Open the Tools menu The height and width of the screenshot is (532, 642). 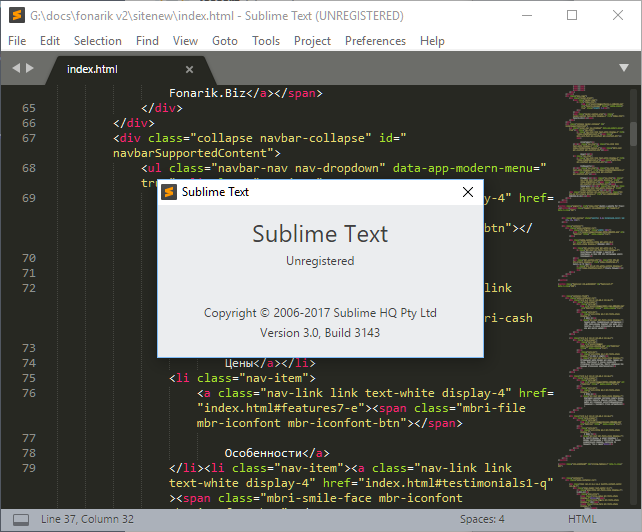pyautogui.click(x=266, y=41)
